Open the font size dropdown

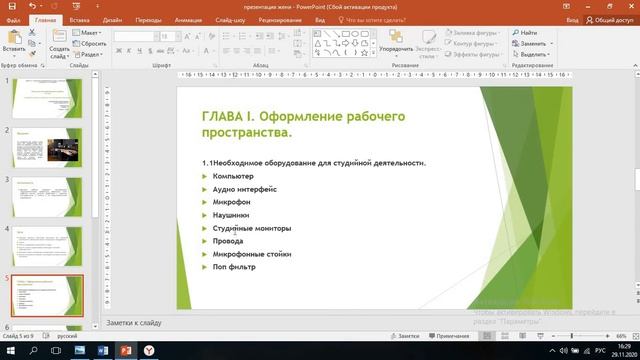178,37
